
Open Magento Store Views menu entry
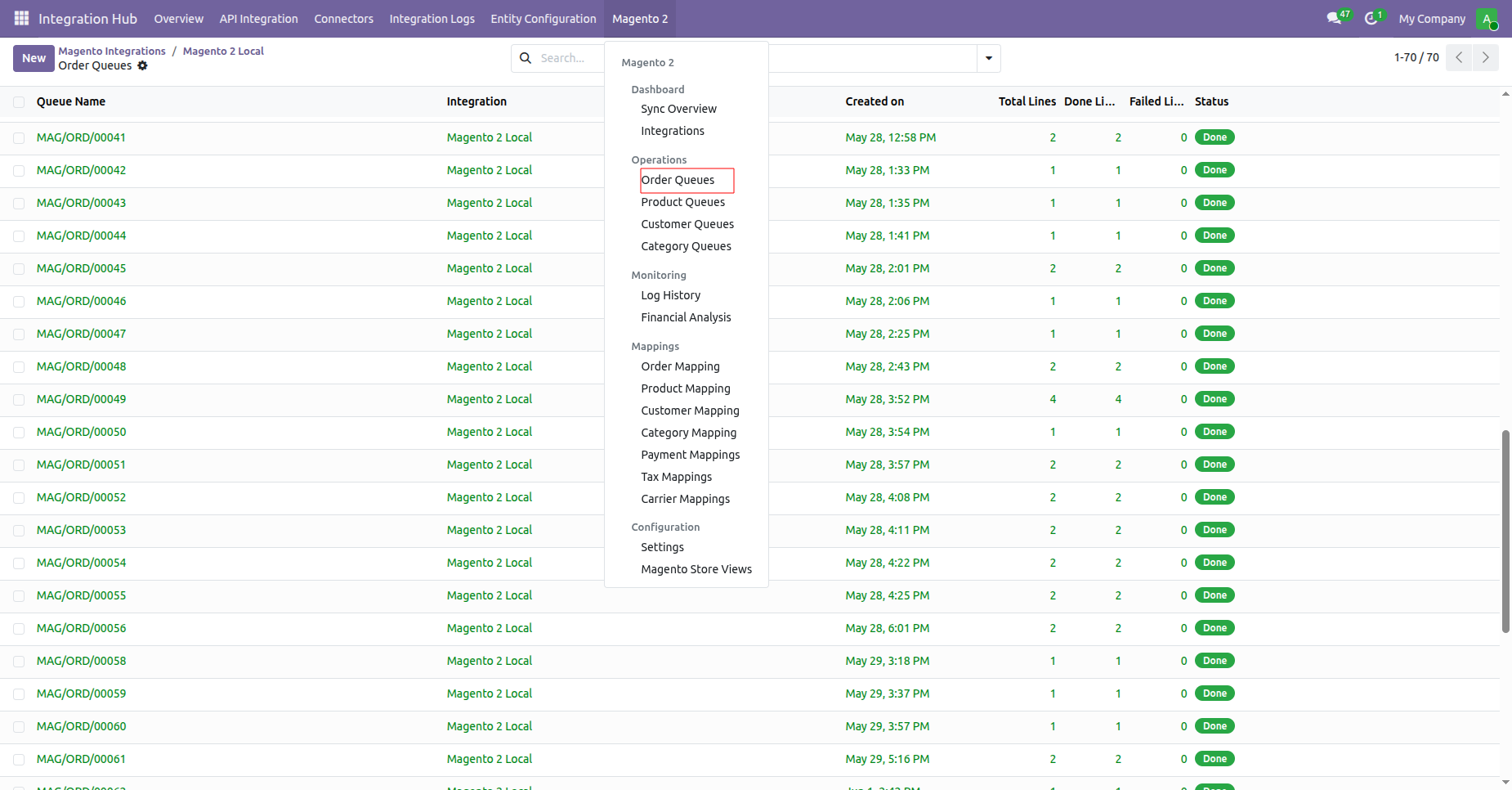pyautogui.click(x=696, y=569)
